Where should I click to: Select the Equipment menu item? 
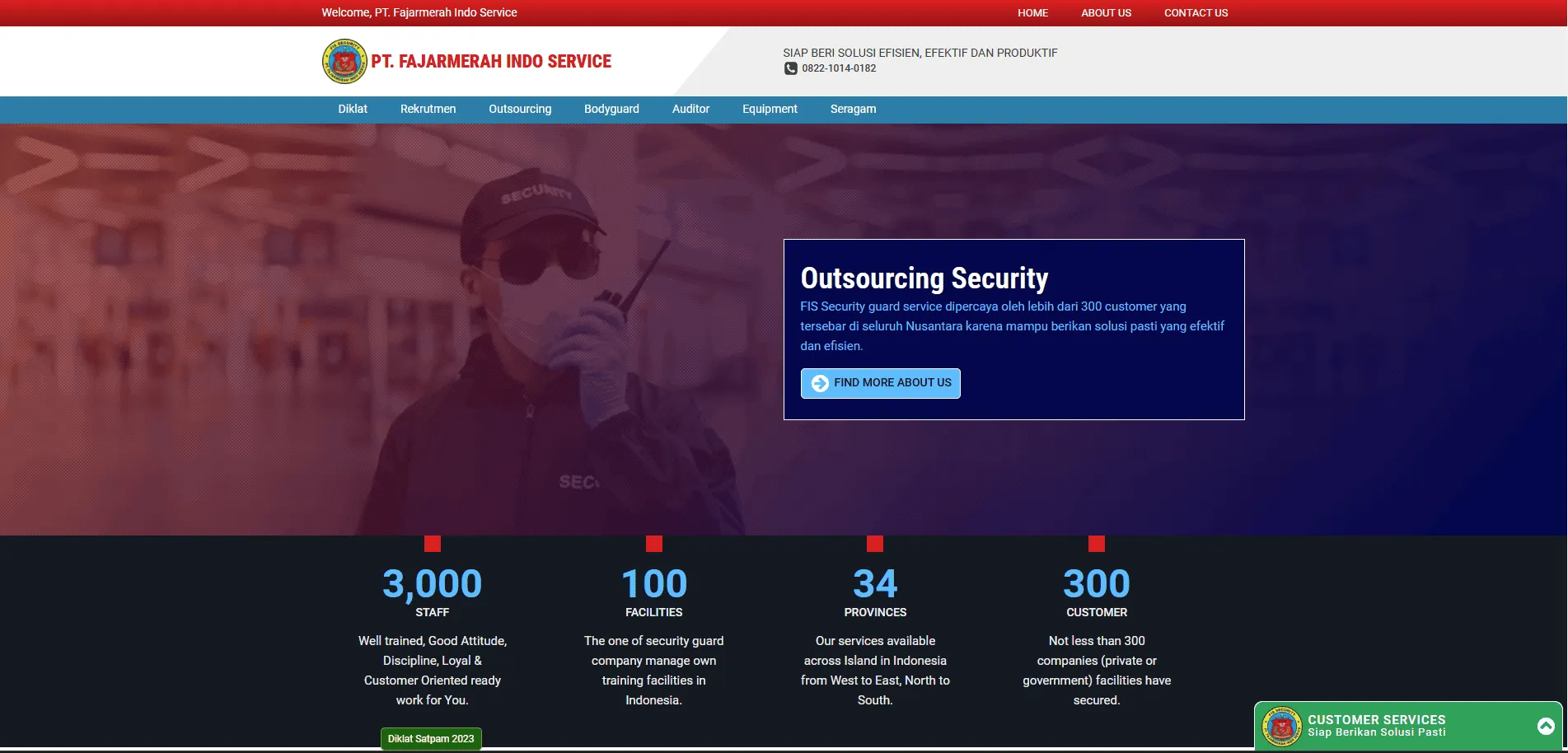770,110
